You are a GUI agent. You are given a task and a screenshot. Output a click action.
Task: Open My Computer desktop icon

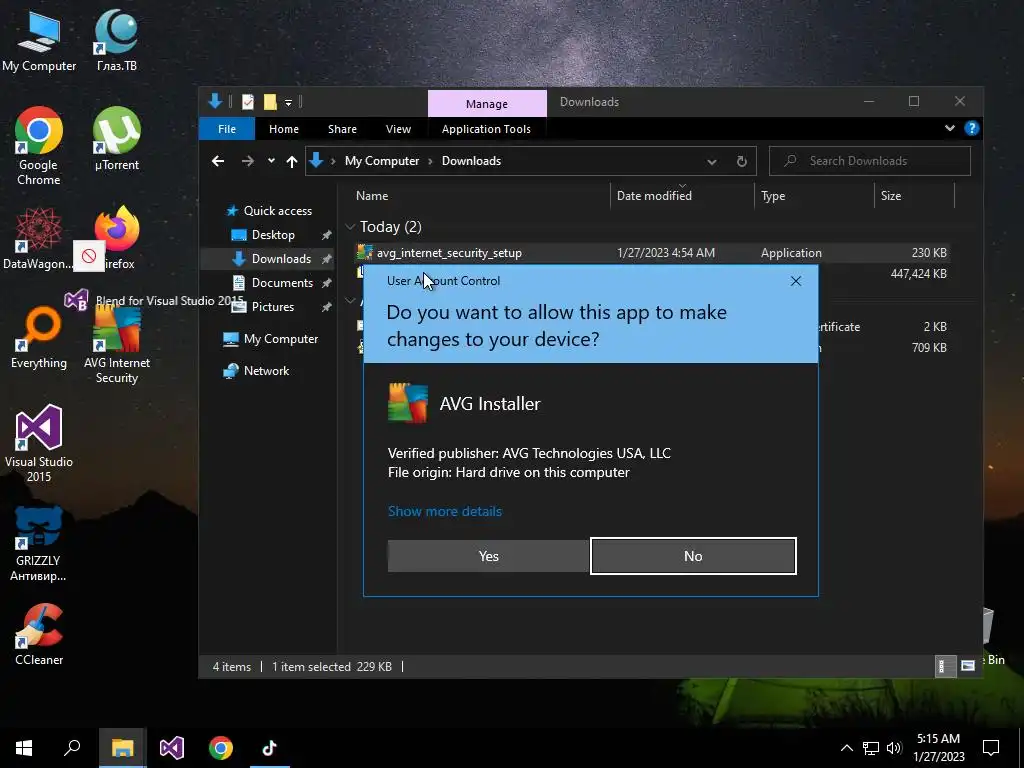coord(39,40)
